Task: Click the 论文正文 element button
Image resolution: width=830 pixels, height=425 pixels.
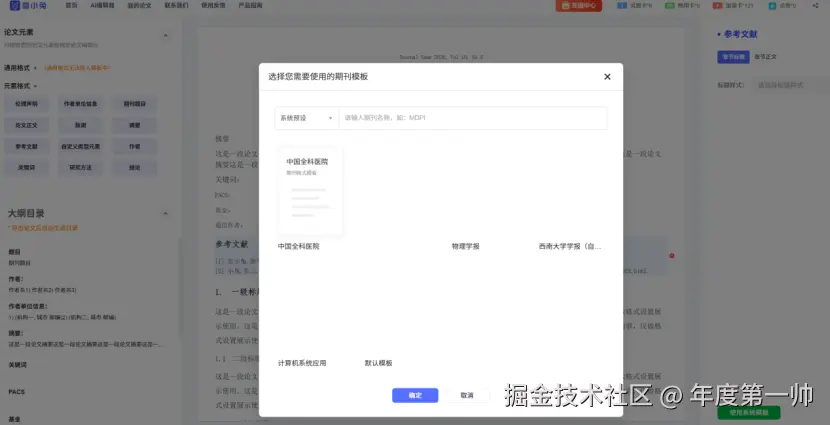Action: (x=26, y=125)
